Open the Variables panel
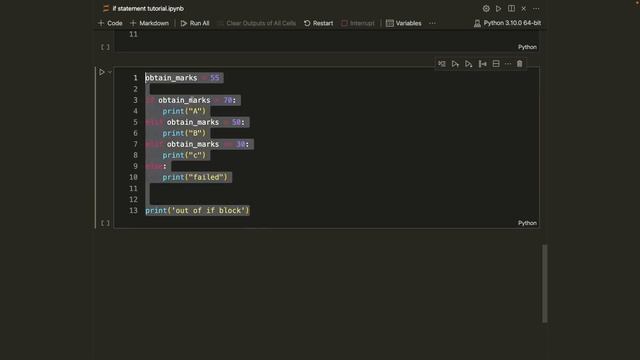The width and height of the screenshot is (640, 360). pyautogui.click(x=404, y=23)
